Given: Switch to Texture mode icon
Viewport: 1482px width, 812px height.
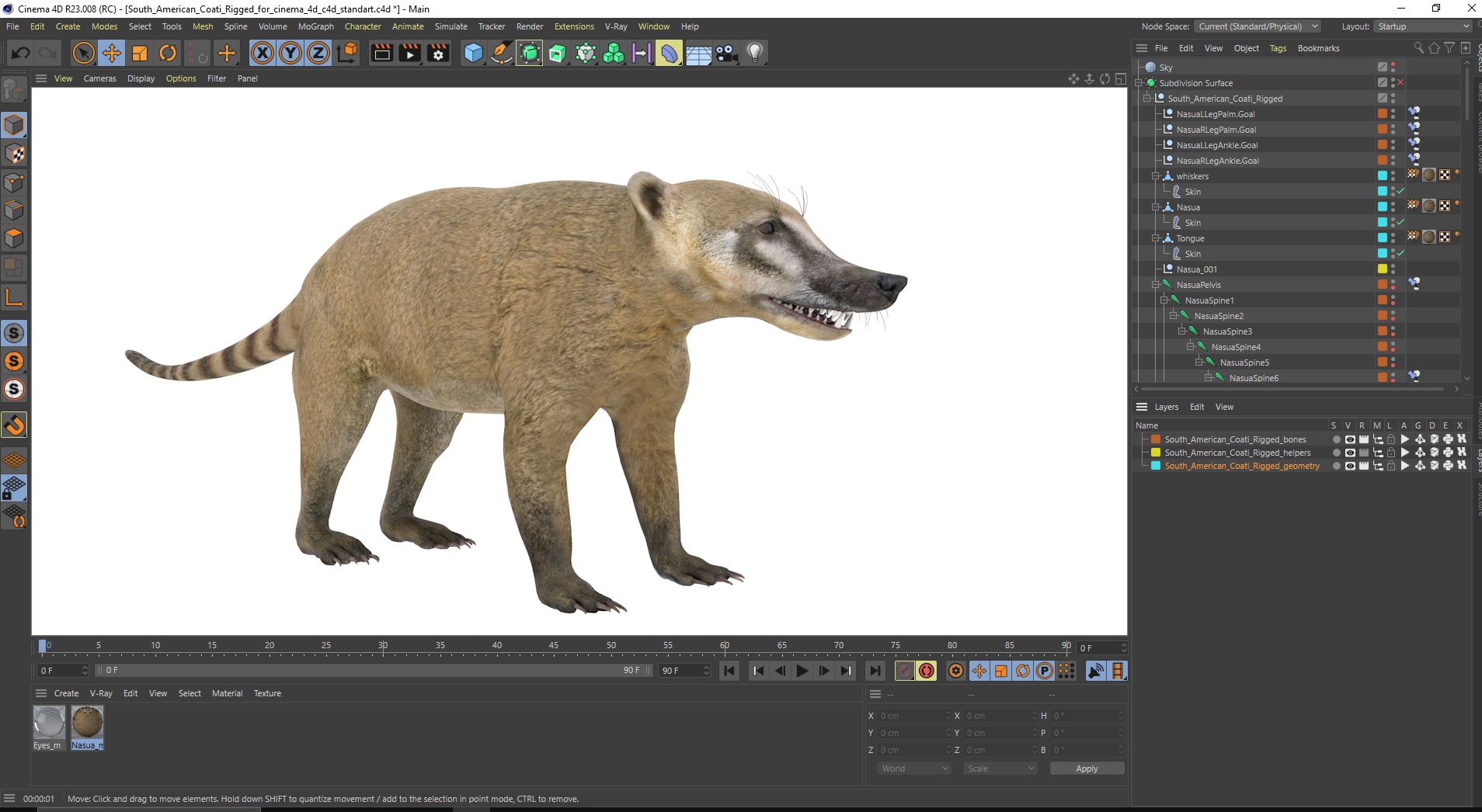Looking at the screenshot, I should click(14, 154).
